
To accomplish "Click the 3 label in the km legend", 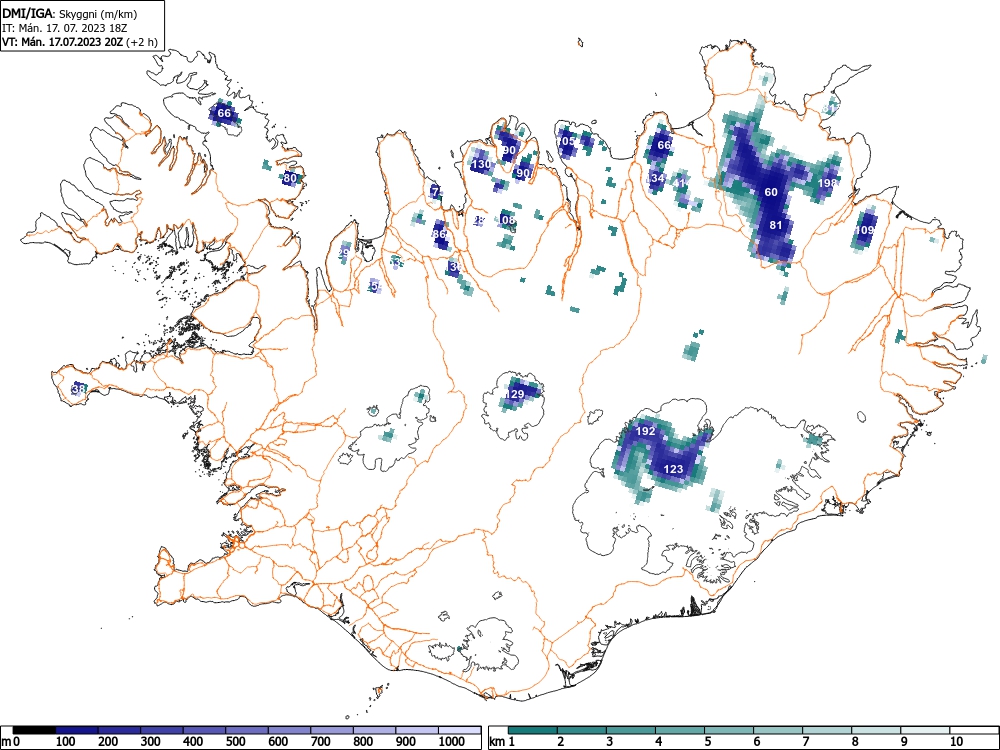I will coord(610,741).
